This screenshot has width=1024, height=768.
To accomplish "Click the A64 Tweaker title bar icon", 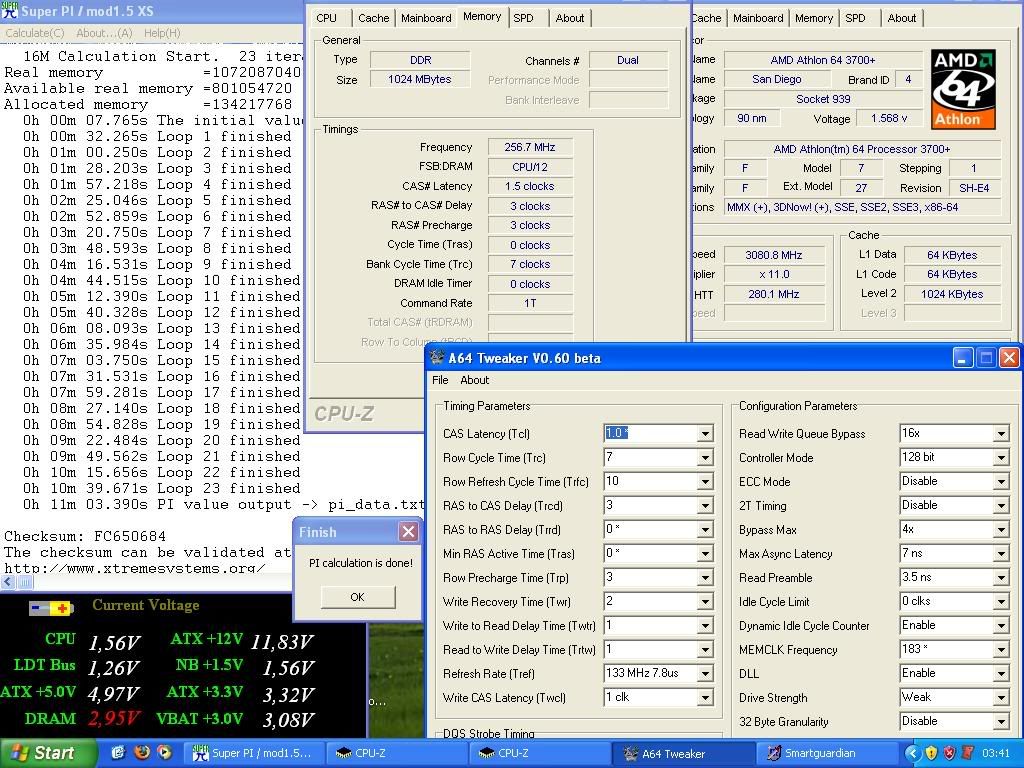I will 437,358.
